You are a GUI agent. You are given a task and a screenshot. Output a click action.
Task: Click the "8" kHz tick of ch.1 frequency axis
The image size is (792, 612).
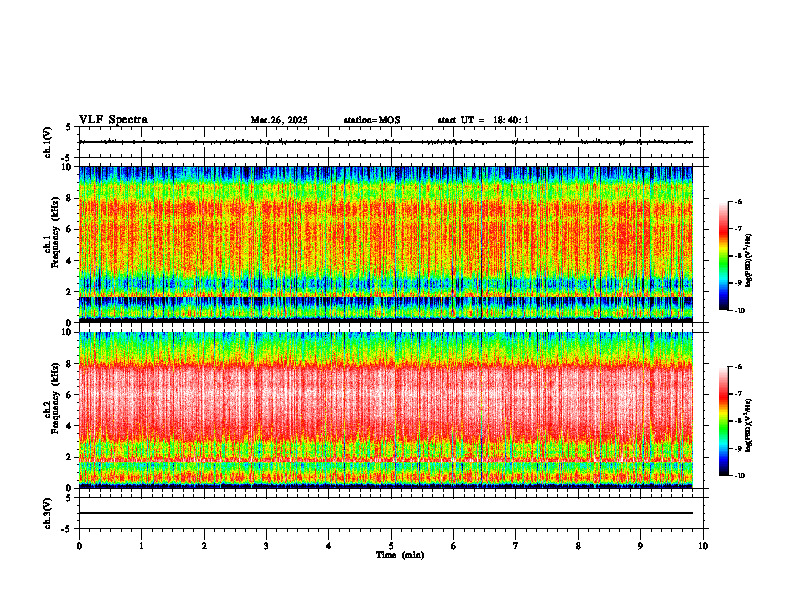[70, 198]
